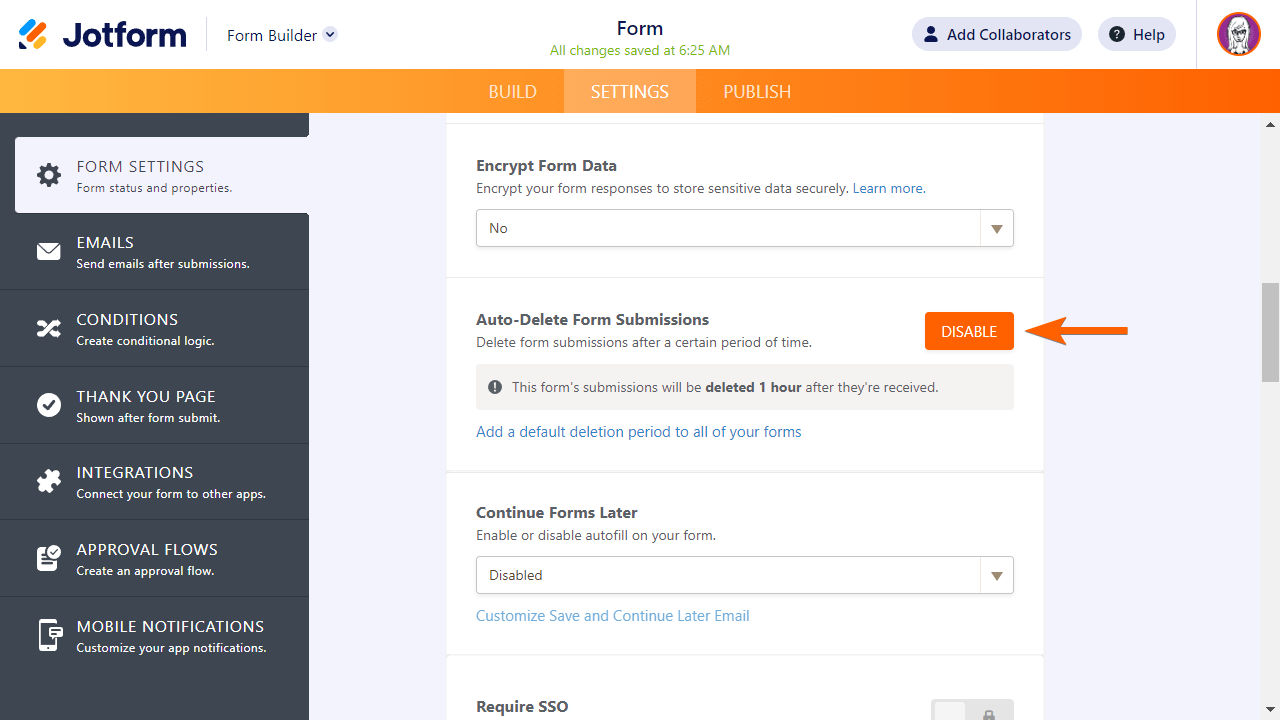The image size is (1280, 720).
Task: Go to the PUBLISH tab
Action: pyautogui.click(x=757, y=92)
